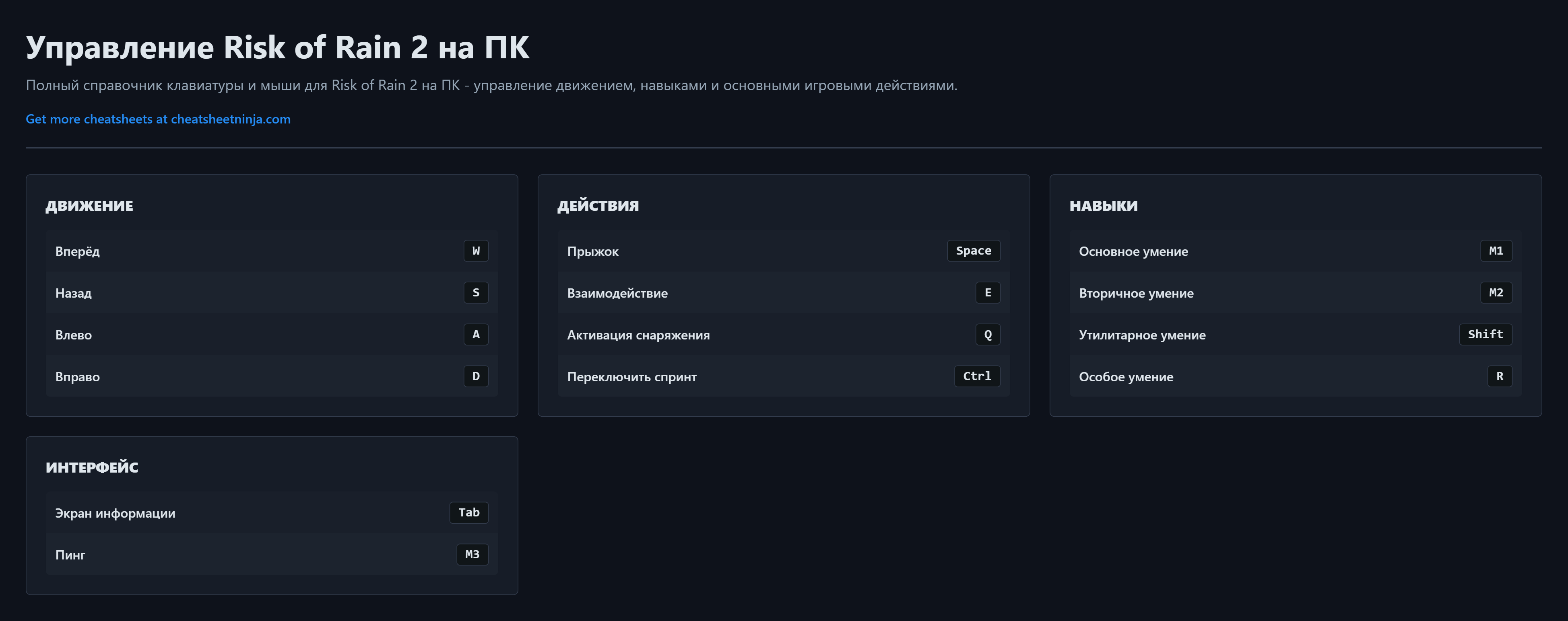The image size is (1568, 621).
Task: Click the ДВИЖЕНИЕ section heading
Action: pyautogui.click(x=89, y=206)
